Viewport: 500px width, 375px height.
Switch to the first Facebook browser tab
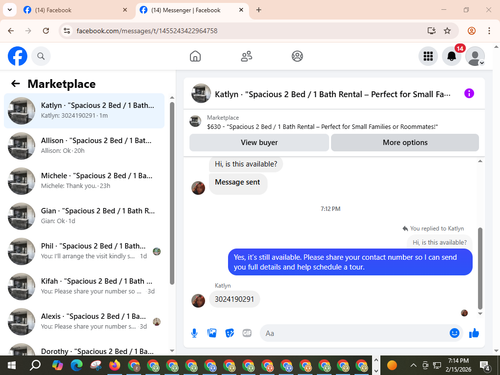[x=75, y=10]
